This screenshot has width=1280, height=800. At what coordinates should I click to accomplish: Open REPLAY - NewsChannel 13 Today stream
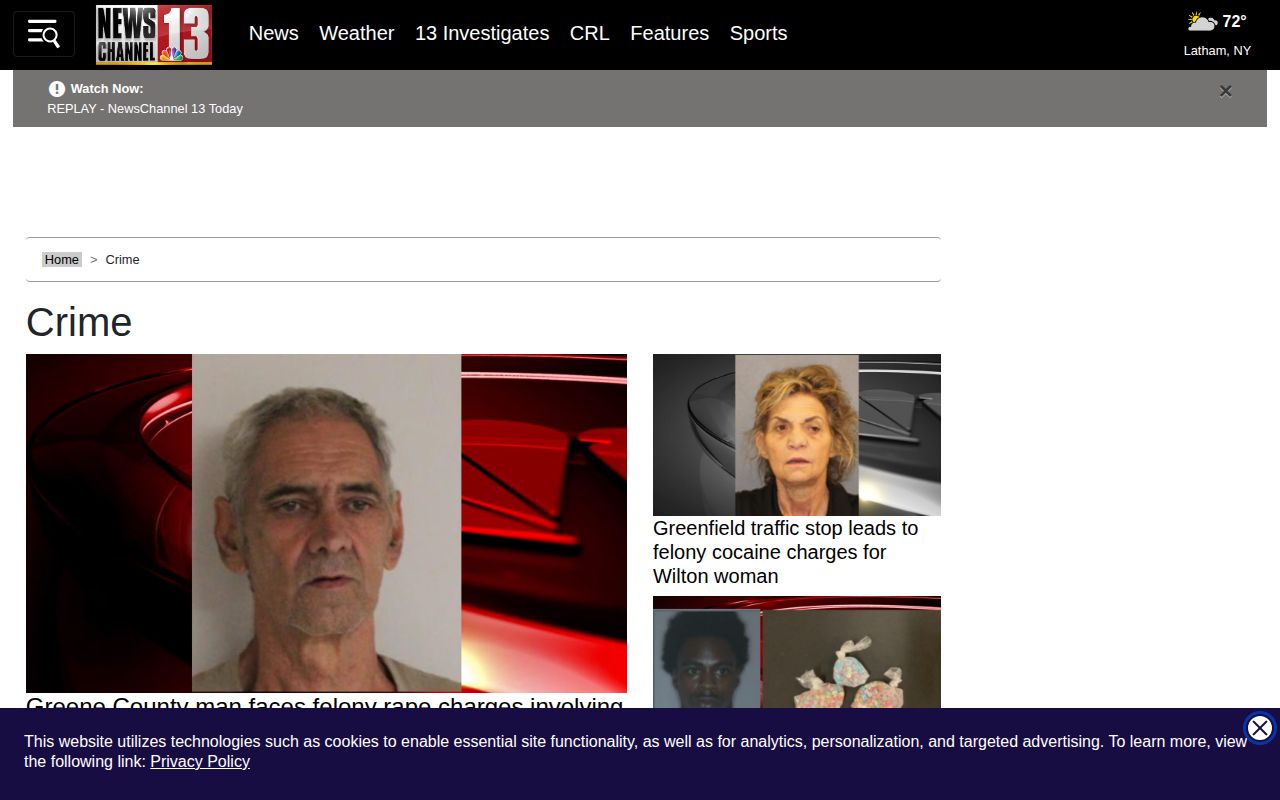coord(145,108)
